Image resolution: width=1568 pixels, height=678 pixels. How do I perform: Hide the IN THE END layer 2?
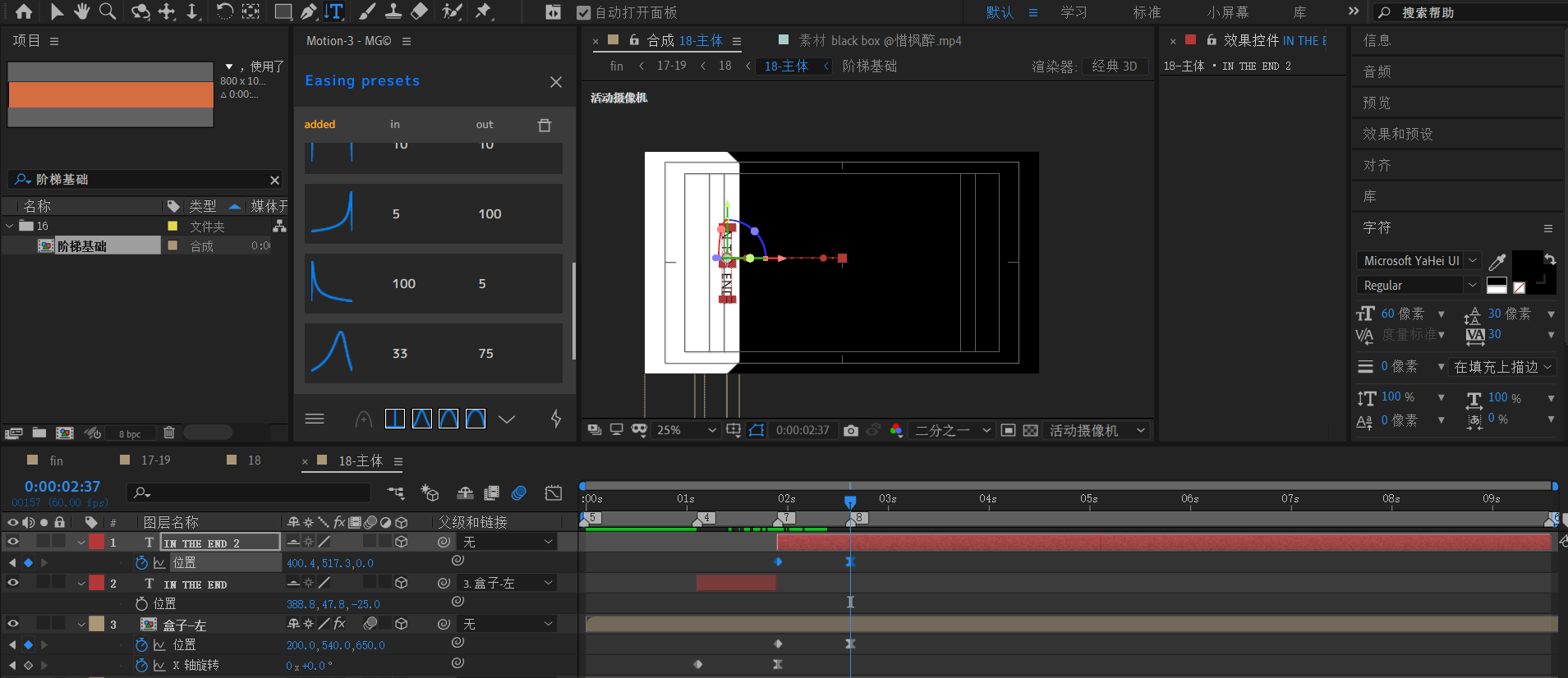coord(13,583)
